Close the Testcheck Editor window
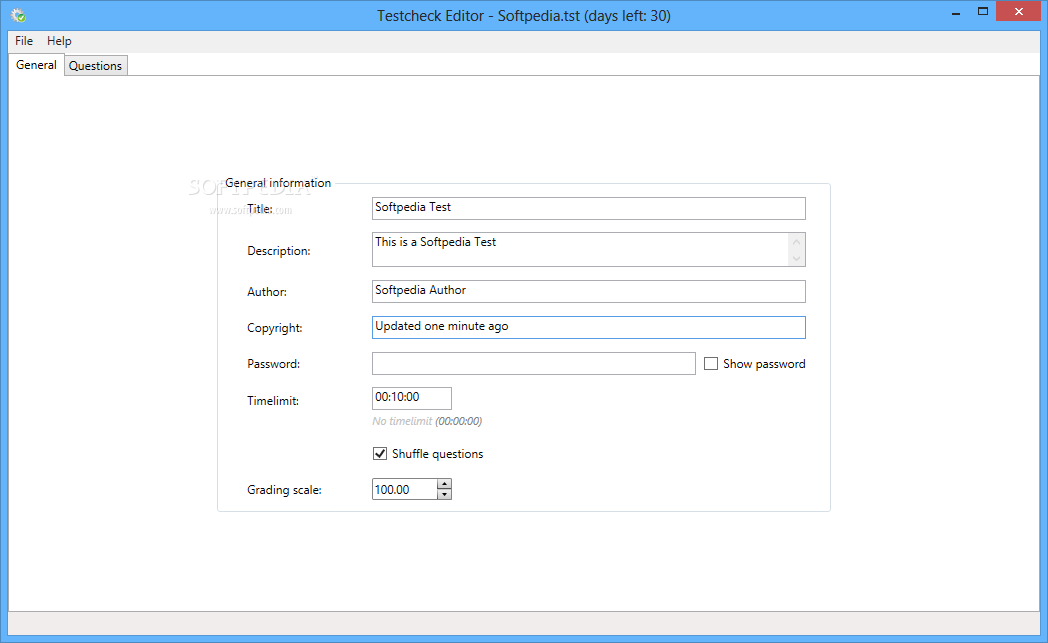 [x=1019, y=11]
